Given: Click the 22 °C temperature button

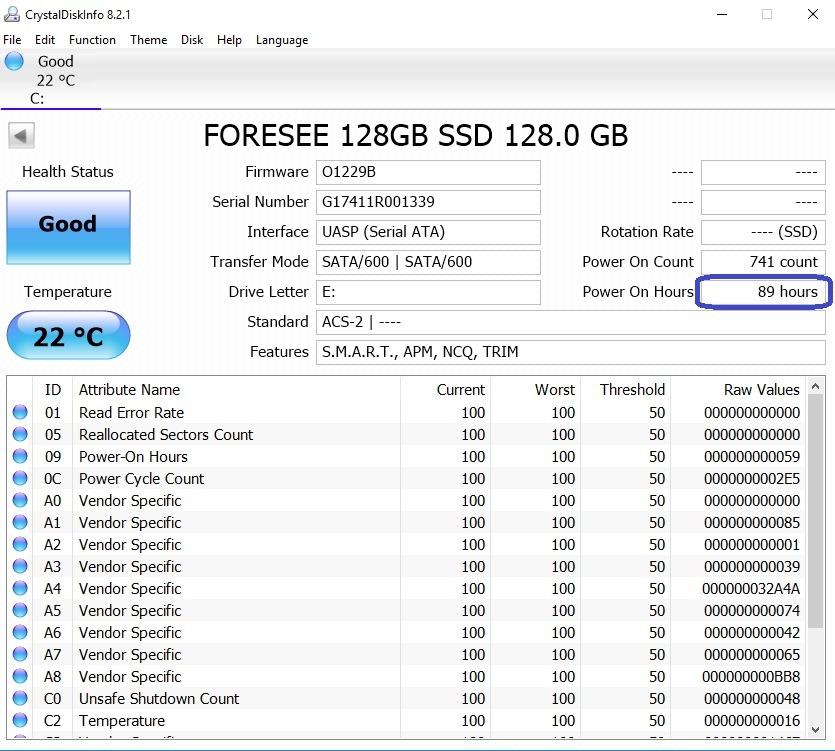Looking at the screenshot, I should [68, 336].
